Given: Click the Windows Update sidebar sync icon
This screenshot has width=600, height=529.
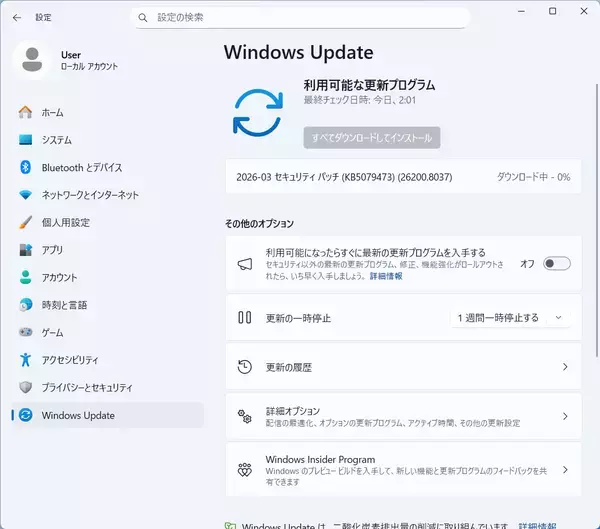Looking at the screenshot, I should coord(25,415).
